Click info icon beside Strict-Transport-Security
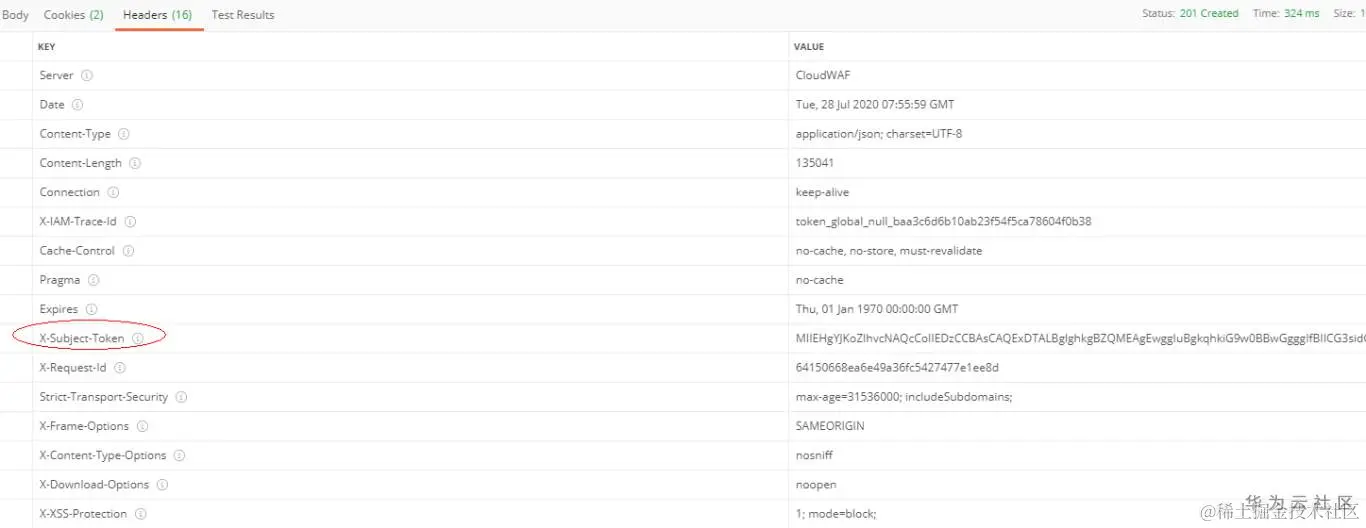Screen dimensions: 1366x528 click(181, 397)
